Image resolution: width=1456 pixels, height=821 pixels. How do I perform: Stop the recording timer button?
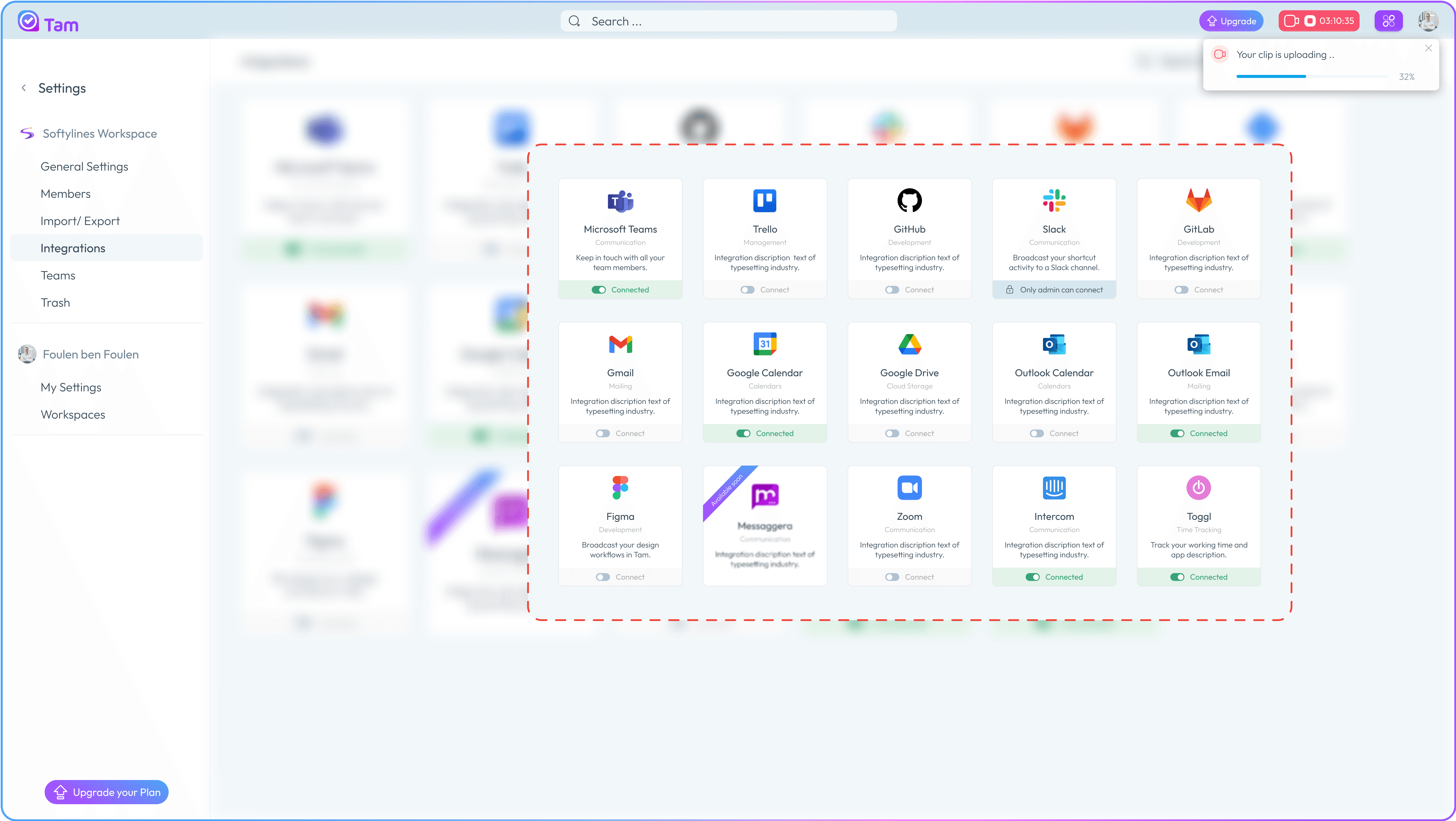pos(1309,21)
